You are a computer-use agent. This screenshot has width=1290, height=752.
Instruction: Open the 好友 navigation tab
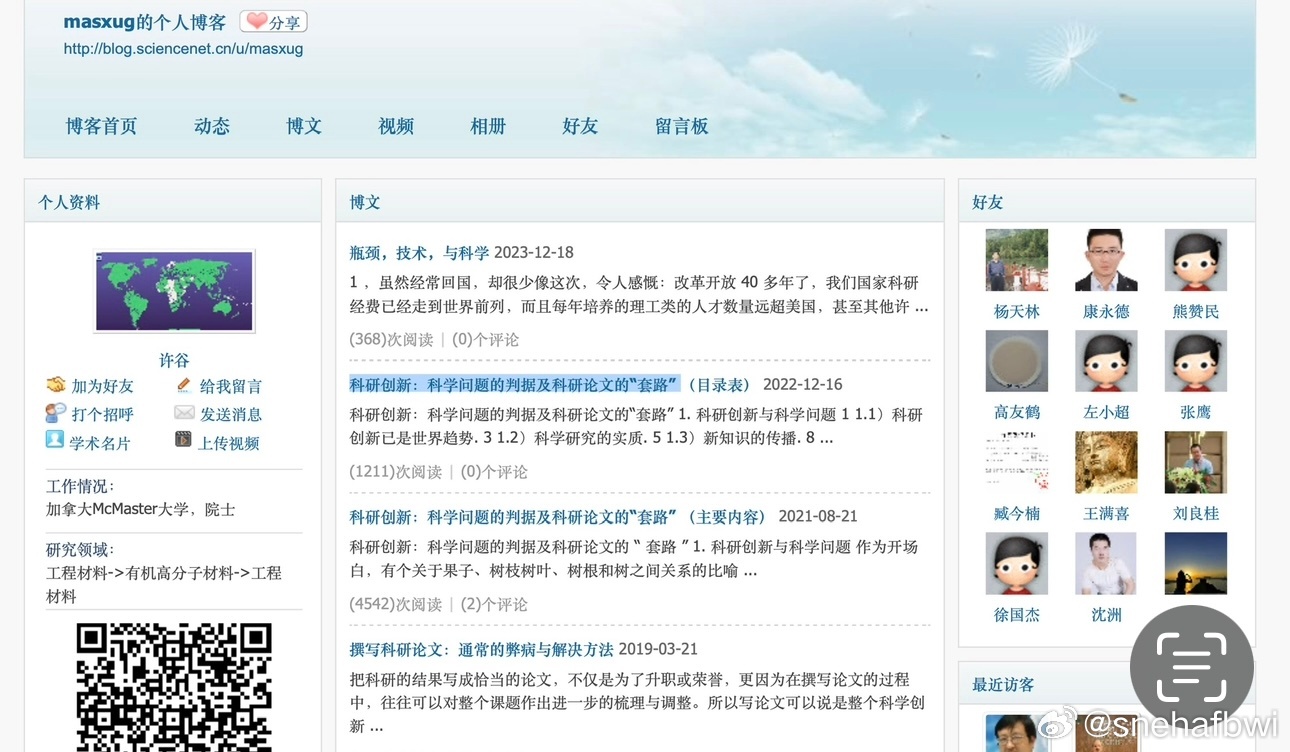(x=580, y=126)
